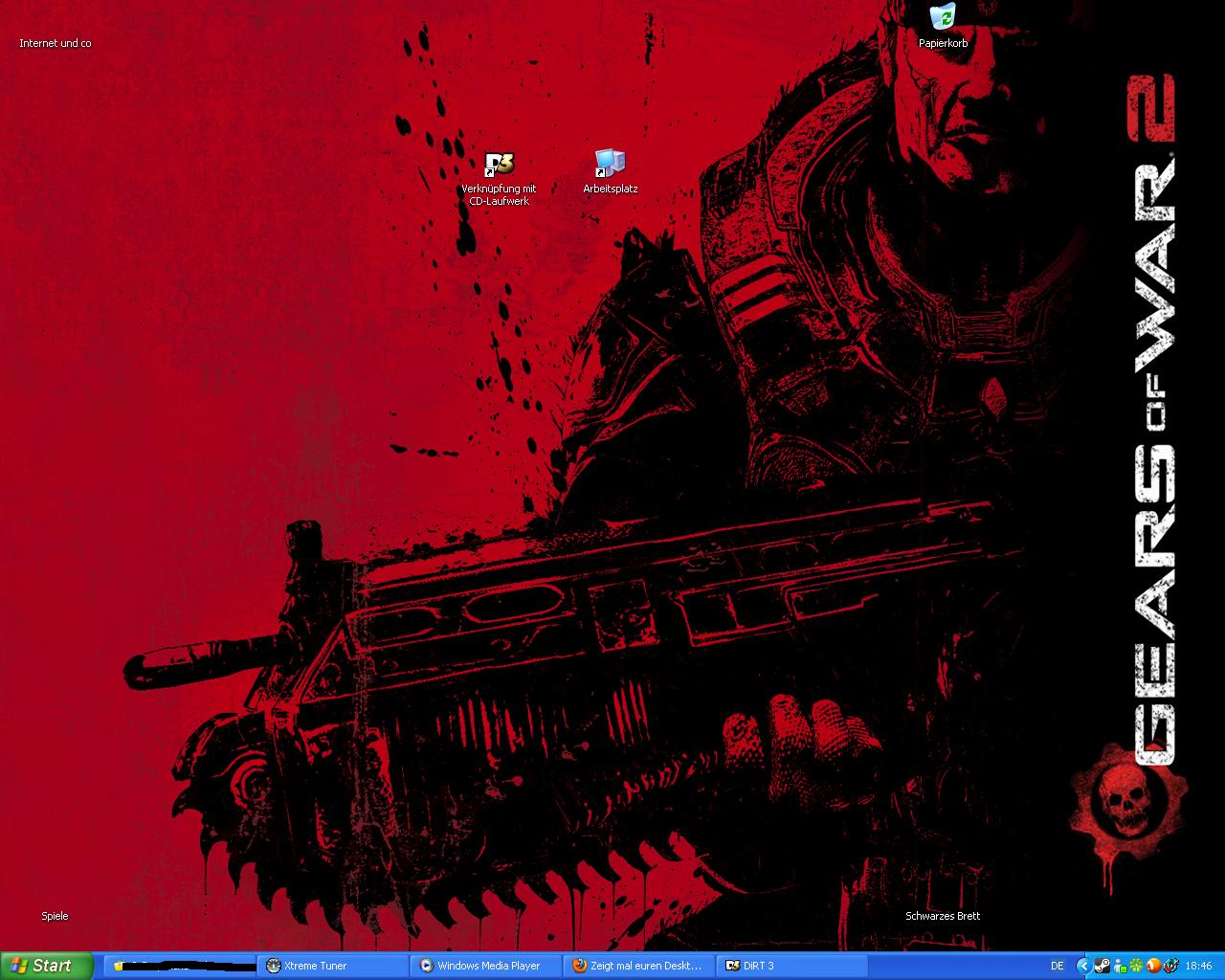Image resolution: width=1225 pixels, height=980 pixels.
Task: Select the 'Spiele' desktop label
Action: tap(55, 916)
